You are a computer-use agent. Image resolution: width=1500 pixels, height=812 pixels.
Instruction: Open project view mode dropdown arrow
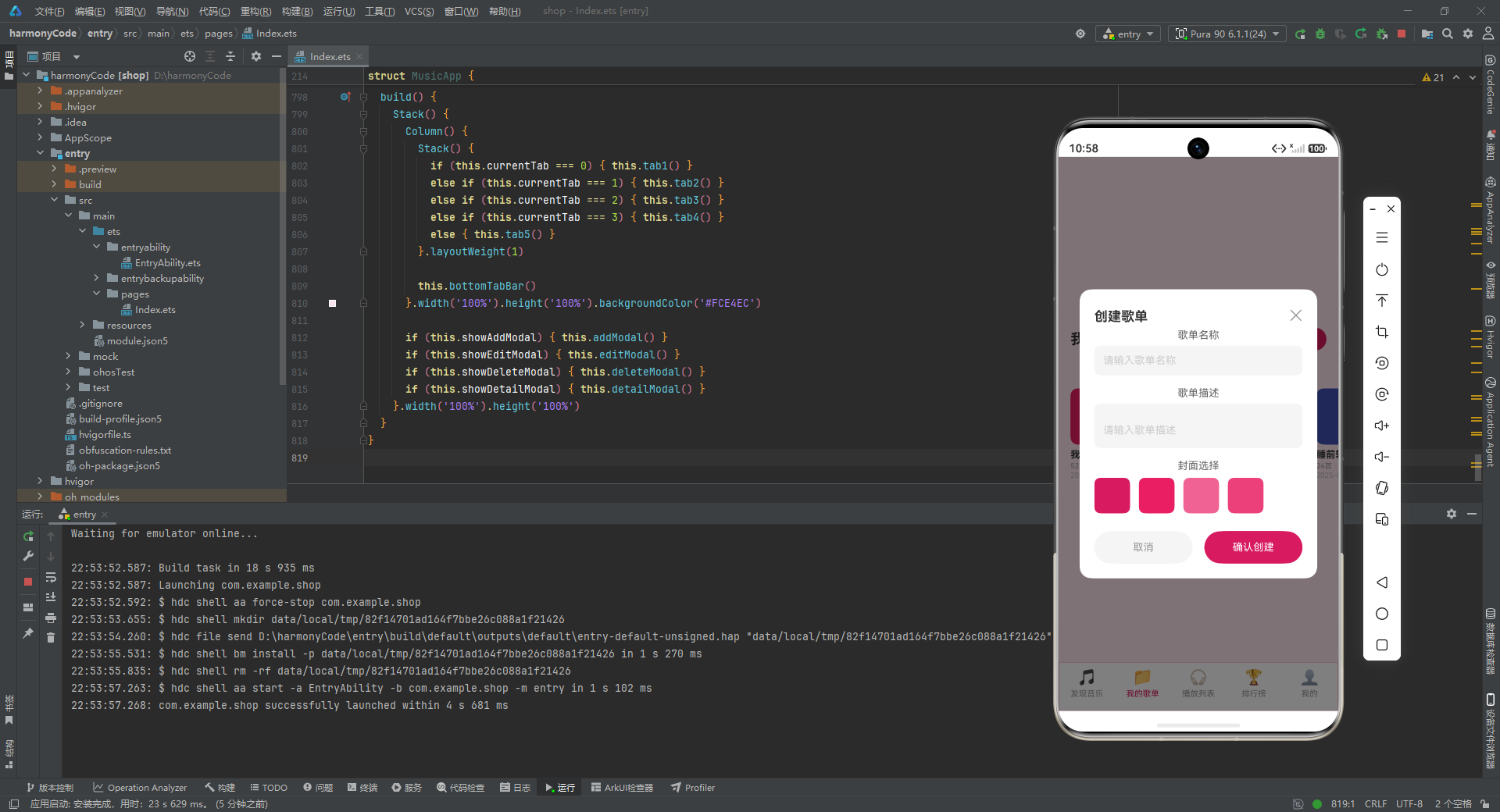coord(77,56)
